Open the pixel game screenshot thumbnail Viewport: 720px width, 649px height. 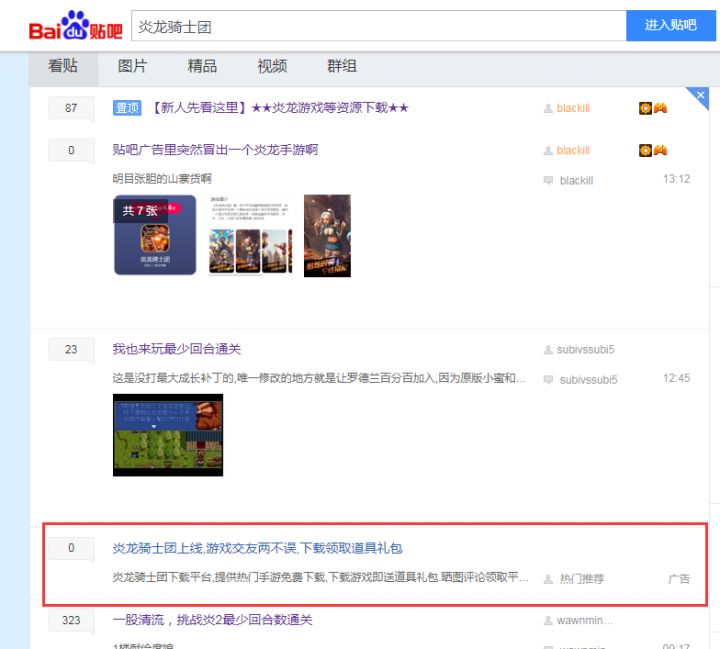pyautogui.click(x=168, y=435)
